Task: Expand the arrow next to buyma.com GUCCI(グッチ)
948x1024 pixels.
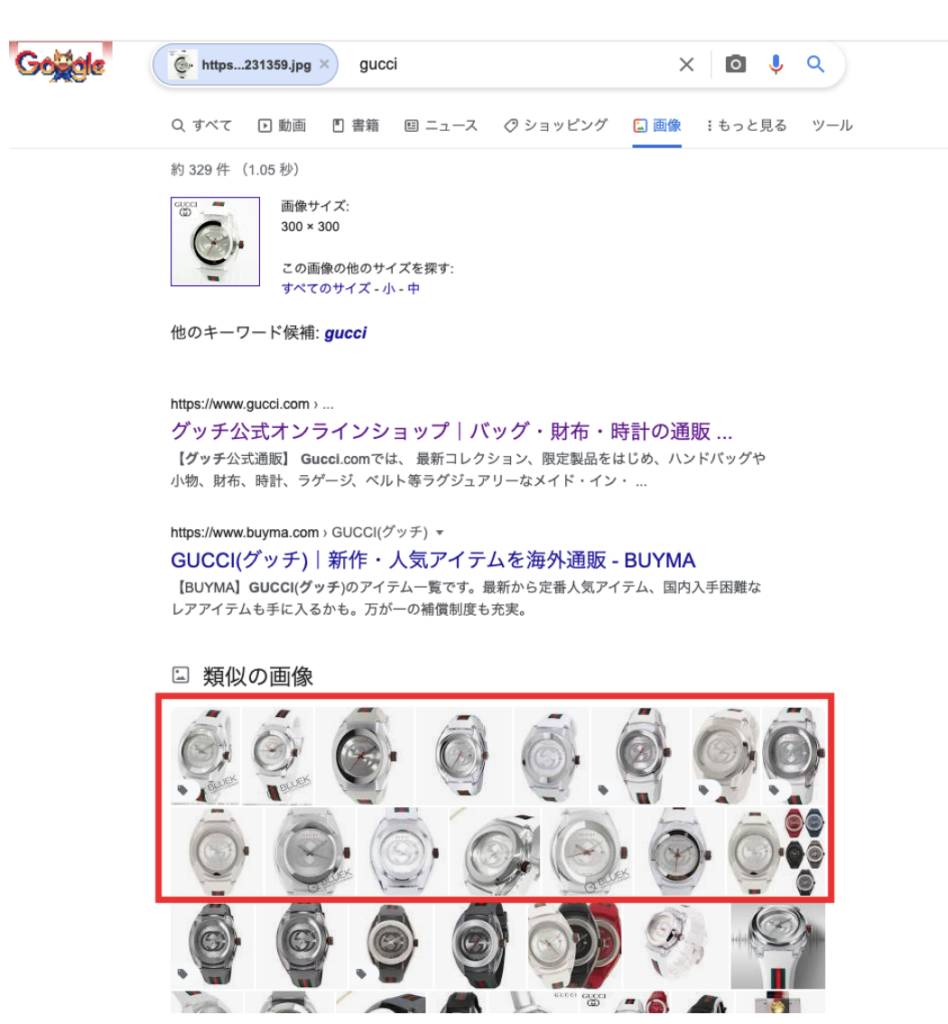Action: 440,533
